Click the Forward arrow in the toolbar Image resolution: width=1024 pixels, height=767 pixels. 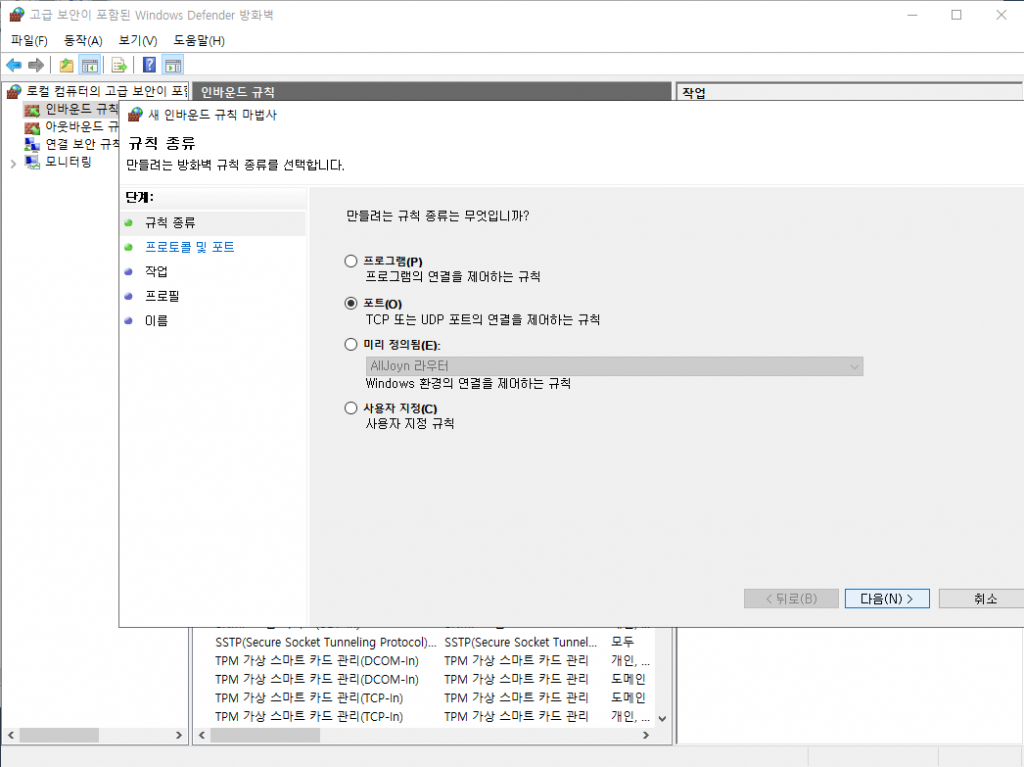point(36,65)
